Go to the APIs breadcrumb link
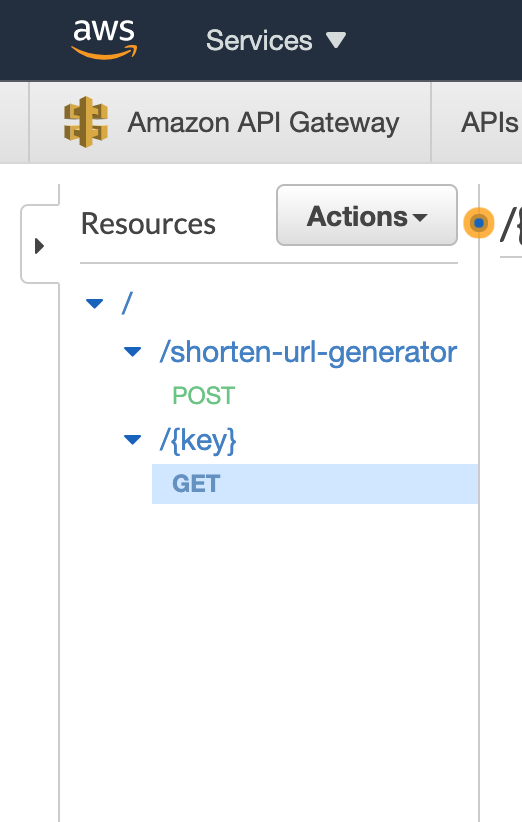The width and height of the screenshot is (522, 822). [x=490, y=123]
